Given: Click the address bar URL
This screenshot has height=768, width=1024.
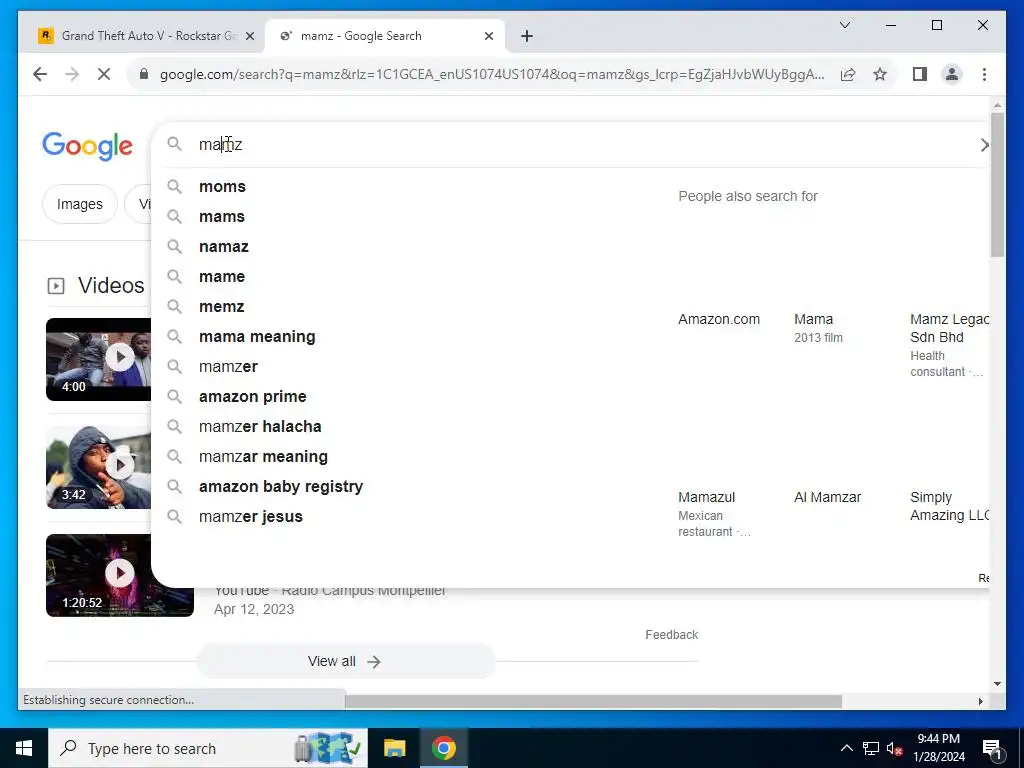Looking at the screenshot, I should (x=491, y=74).
